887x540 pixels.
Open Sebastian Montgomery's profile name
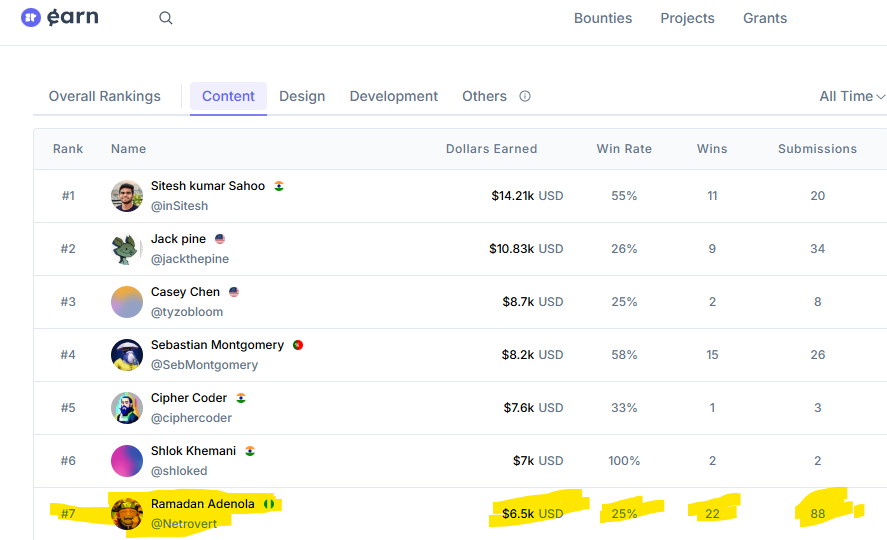coord(217,345)
